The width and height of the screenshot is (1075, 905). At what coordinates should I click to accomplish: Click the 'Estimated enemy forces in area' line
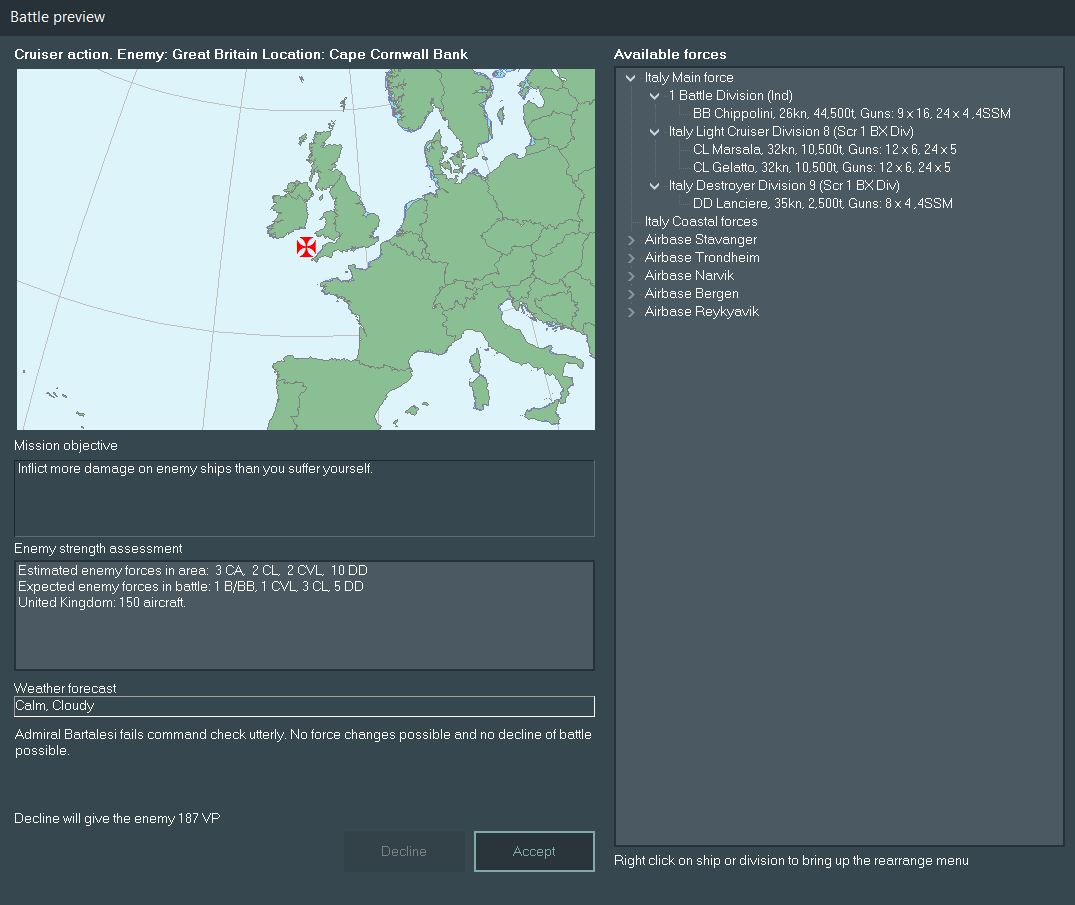click(x=193, y=570)
